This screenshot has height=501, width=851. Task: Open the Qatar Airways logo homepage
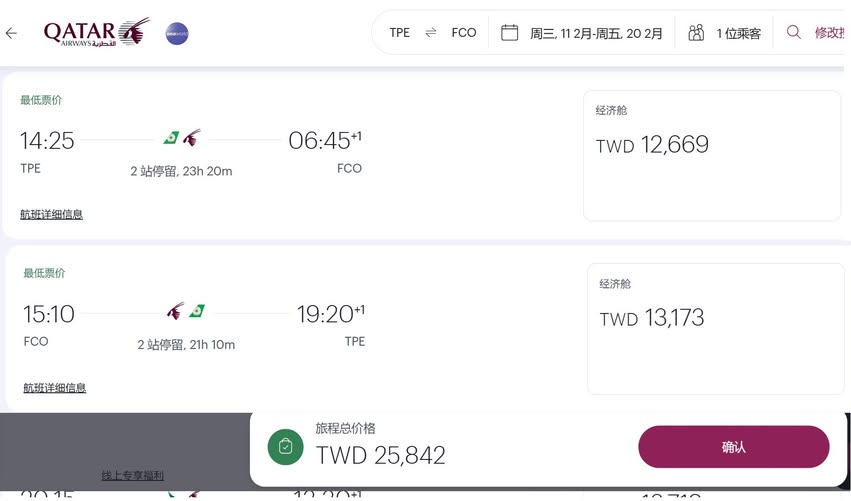point(96,33)
